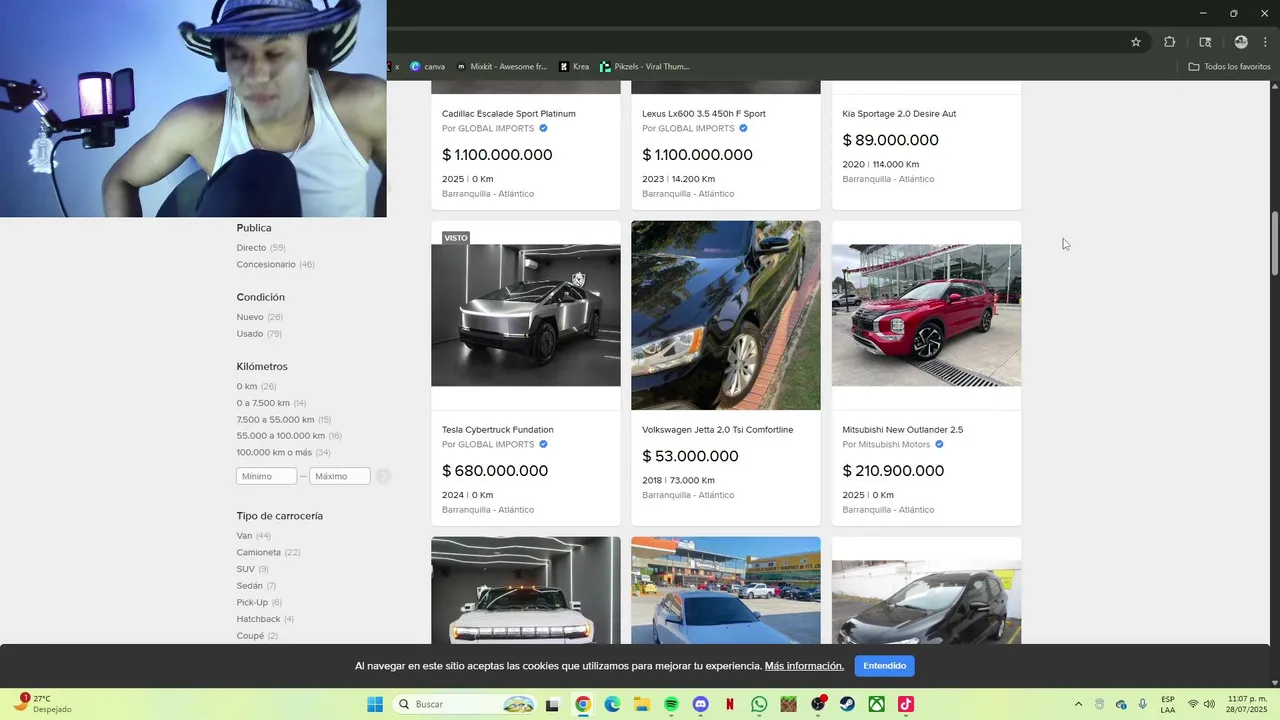
Task: Click the Mínimo kilometers input
Action: click(266, 476)
